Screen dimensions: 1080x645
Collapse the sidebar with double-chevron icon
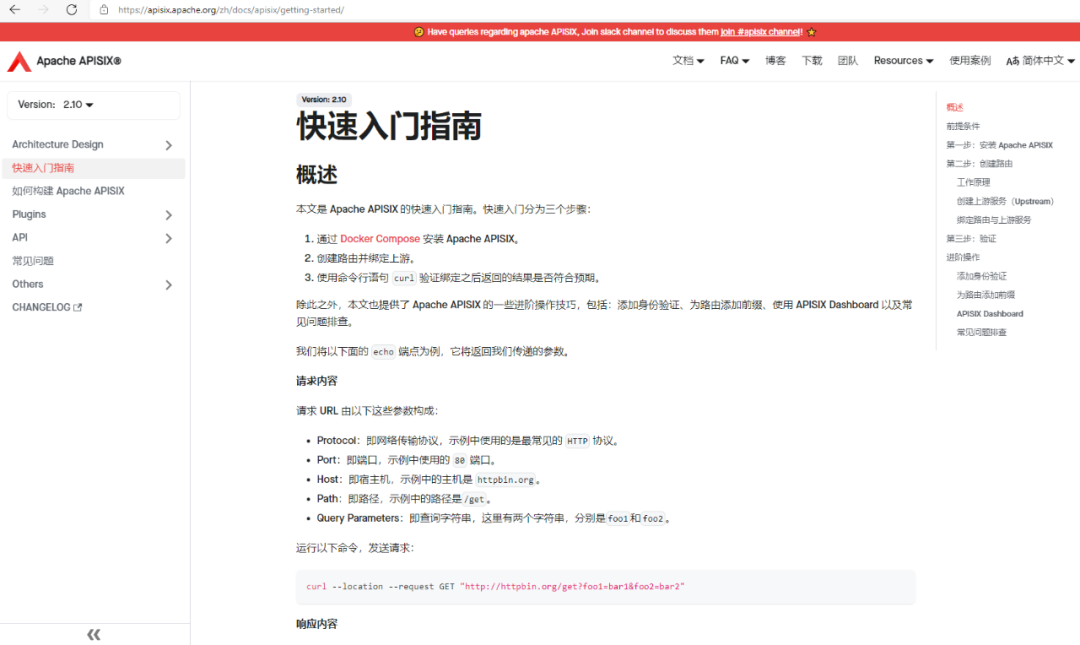coord(94,635)
